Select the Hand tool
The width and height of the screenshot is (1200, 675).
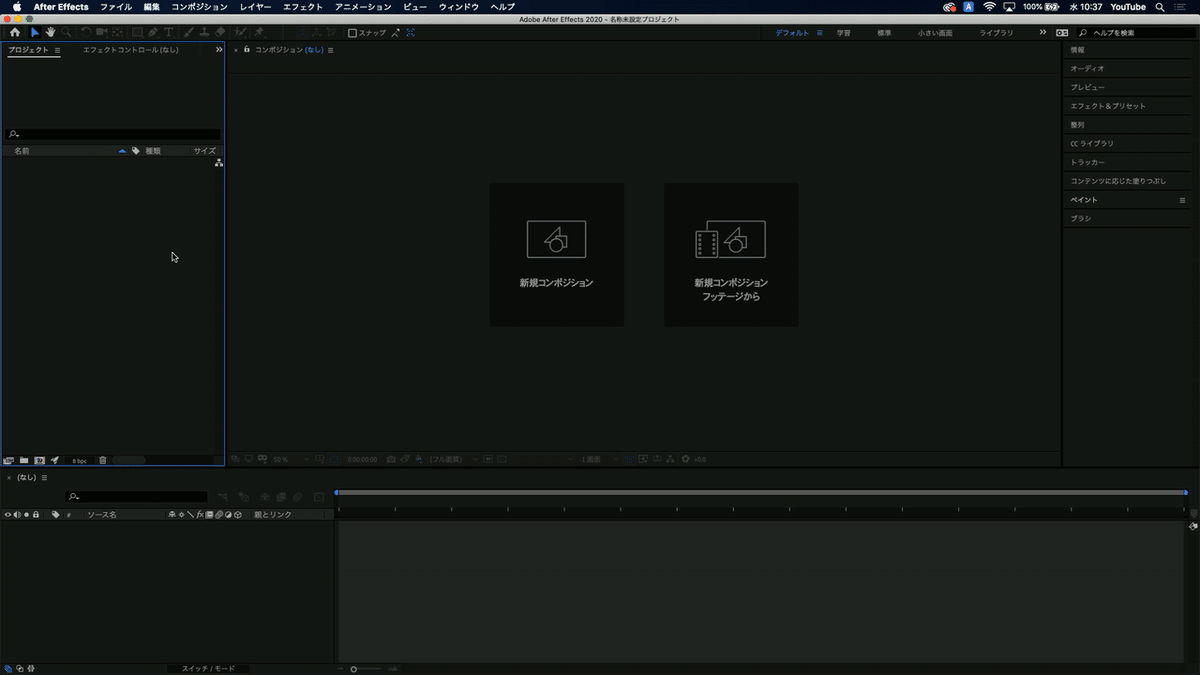51,32
